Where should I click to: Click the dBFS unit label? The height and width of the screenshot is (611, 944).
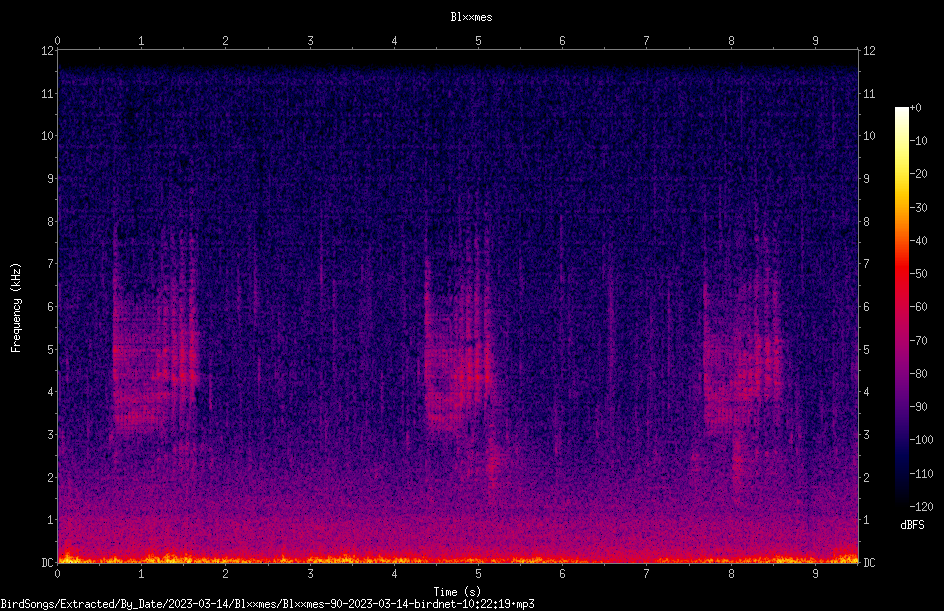[x=912, y=525]
